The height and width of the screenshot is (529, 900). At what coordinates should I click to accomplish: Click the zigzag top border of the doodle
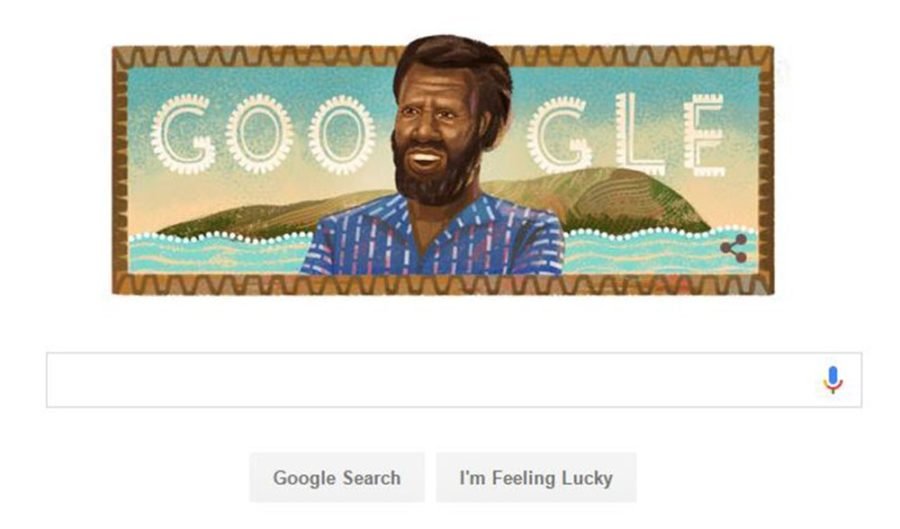click(258, 56)
